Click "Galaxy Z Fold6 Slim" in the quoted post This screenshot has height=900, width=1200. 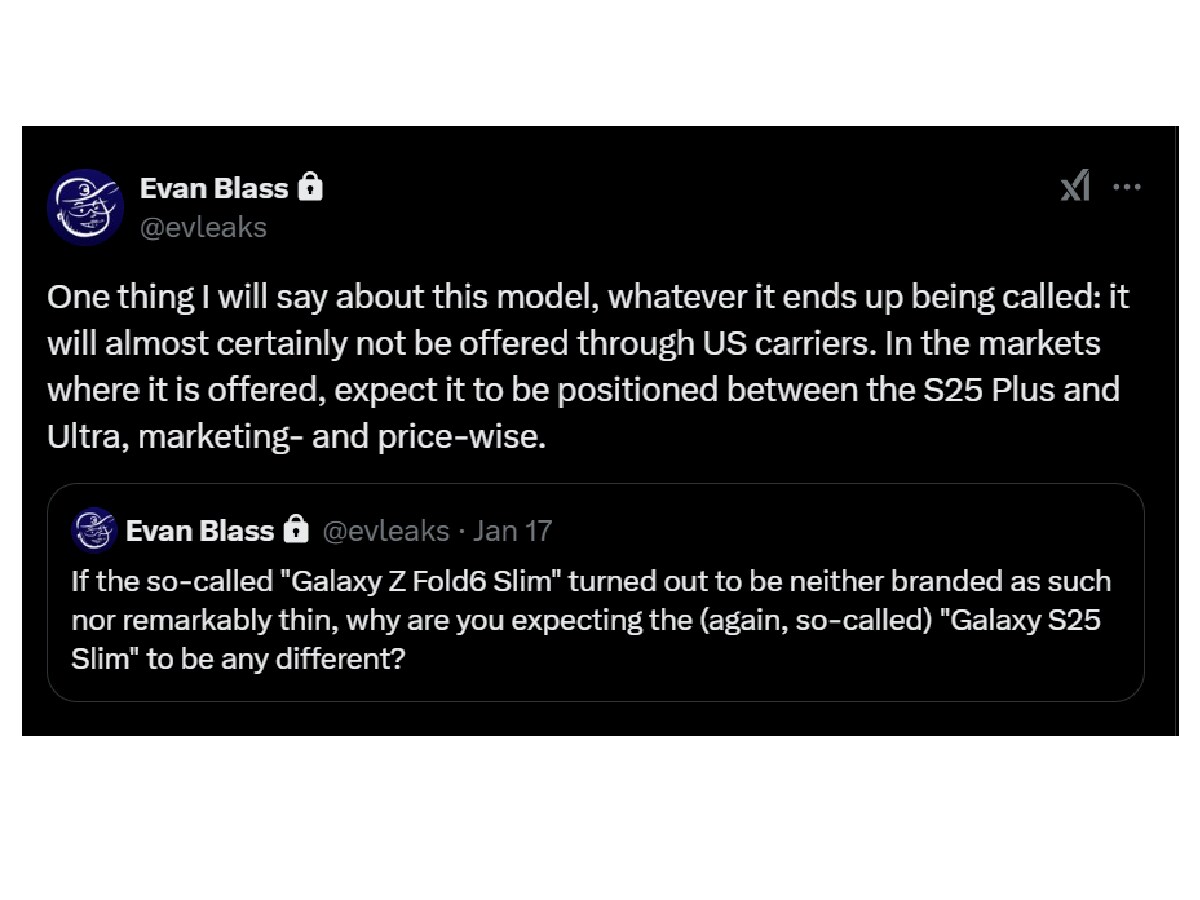(424, 581)
